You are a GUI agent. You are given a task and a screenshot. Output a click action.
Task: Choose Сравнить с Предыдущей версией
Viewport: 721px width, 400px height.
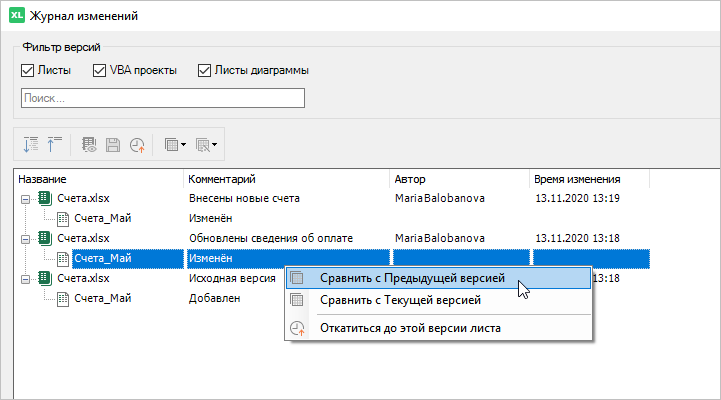click(x=412, y=278)
